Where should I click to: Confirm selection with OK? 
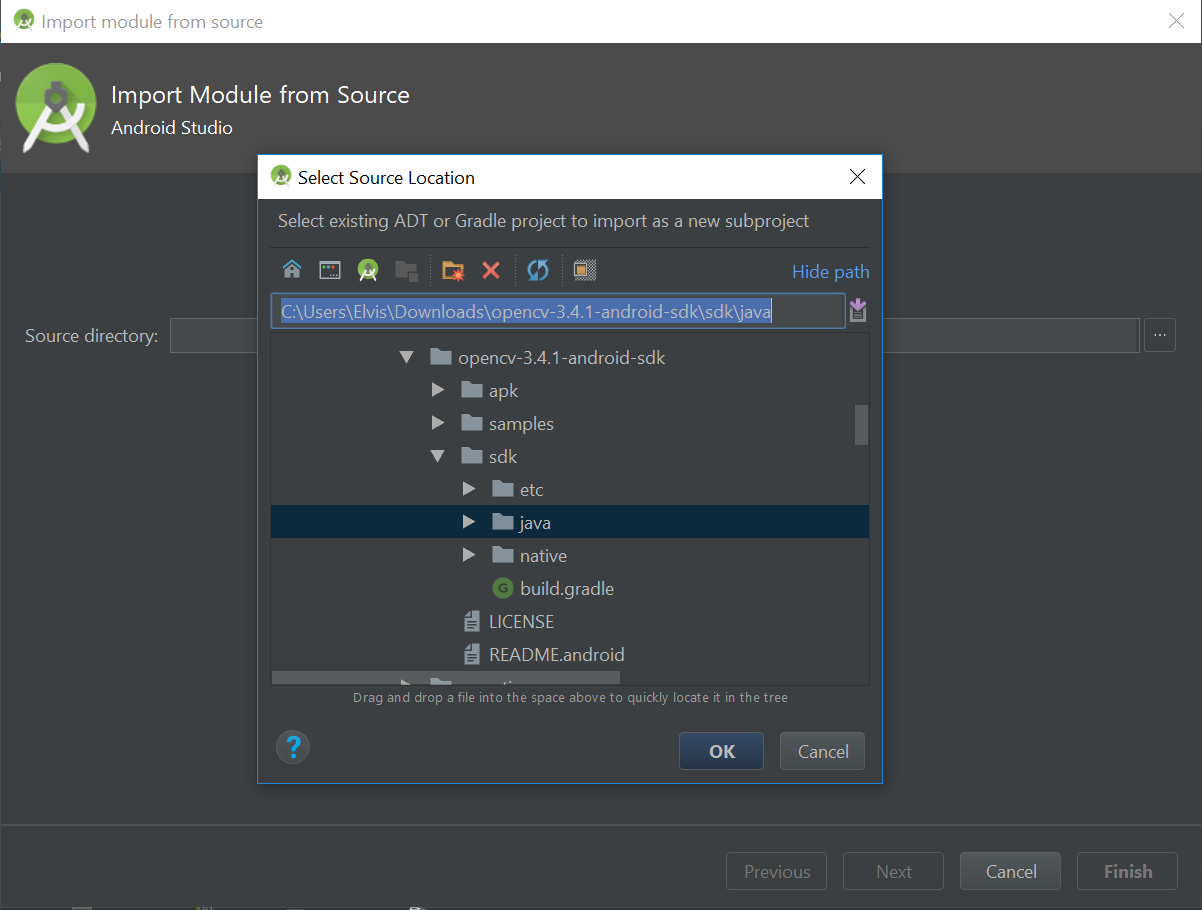pyautogui.click(x=721, y=750)
